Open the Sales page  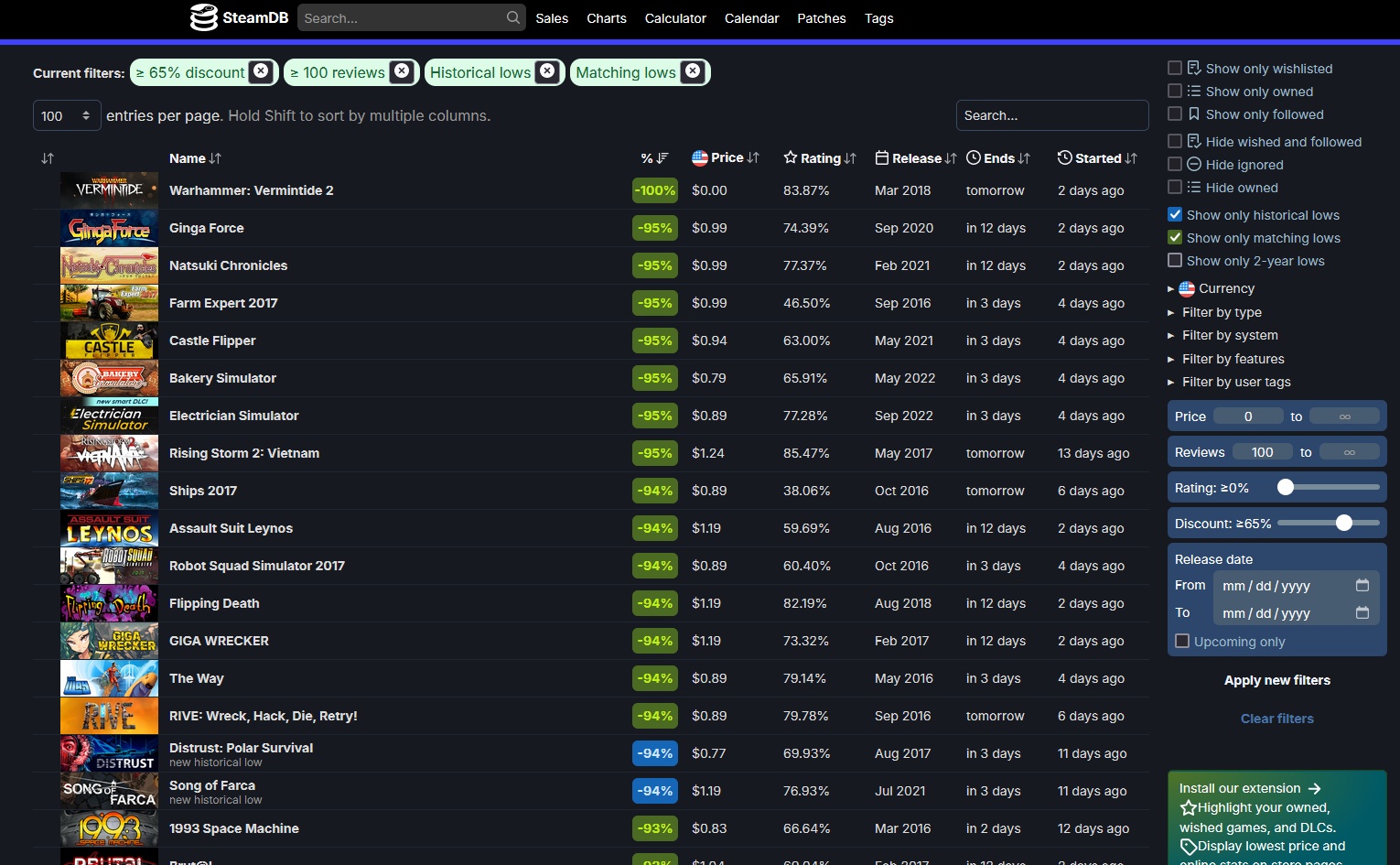pos(552,18)
